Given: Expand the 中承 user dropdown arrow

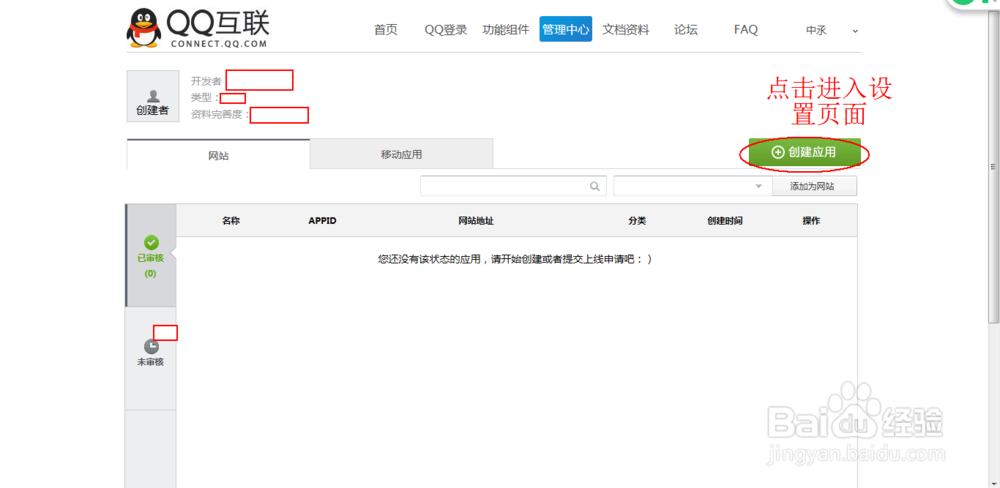Looking at the screenshot, I should (x=855, y=31).
